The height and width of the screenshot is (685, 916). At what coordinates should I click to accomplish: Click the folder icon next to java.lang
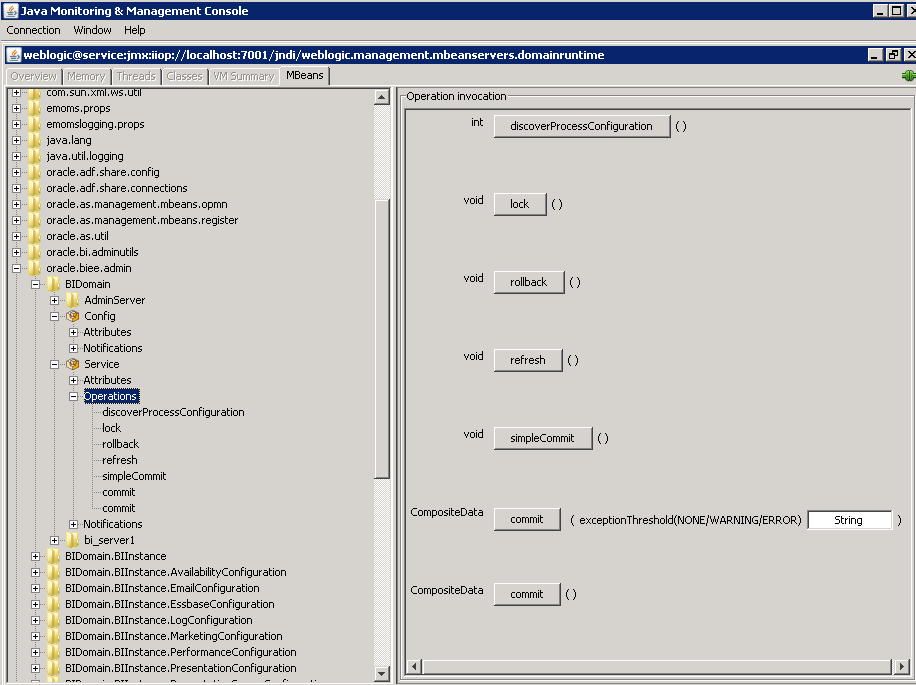point(34,140)
